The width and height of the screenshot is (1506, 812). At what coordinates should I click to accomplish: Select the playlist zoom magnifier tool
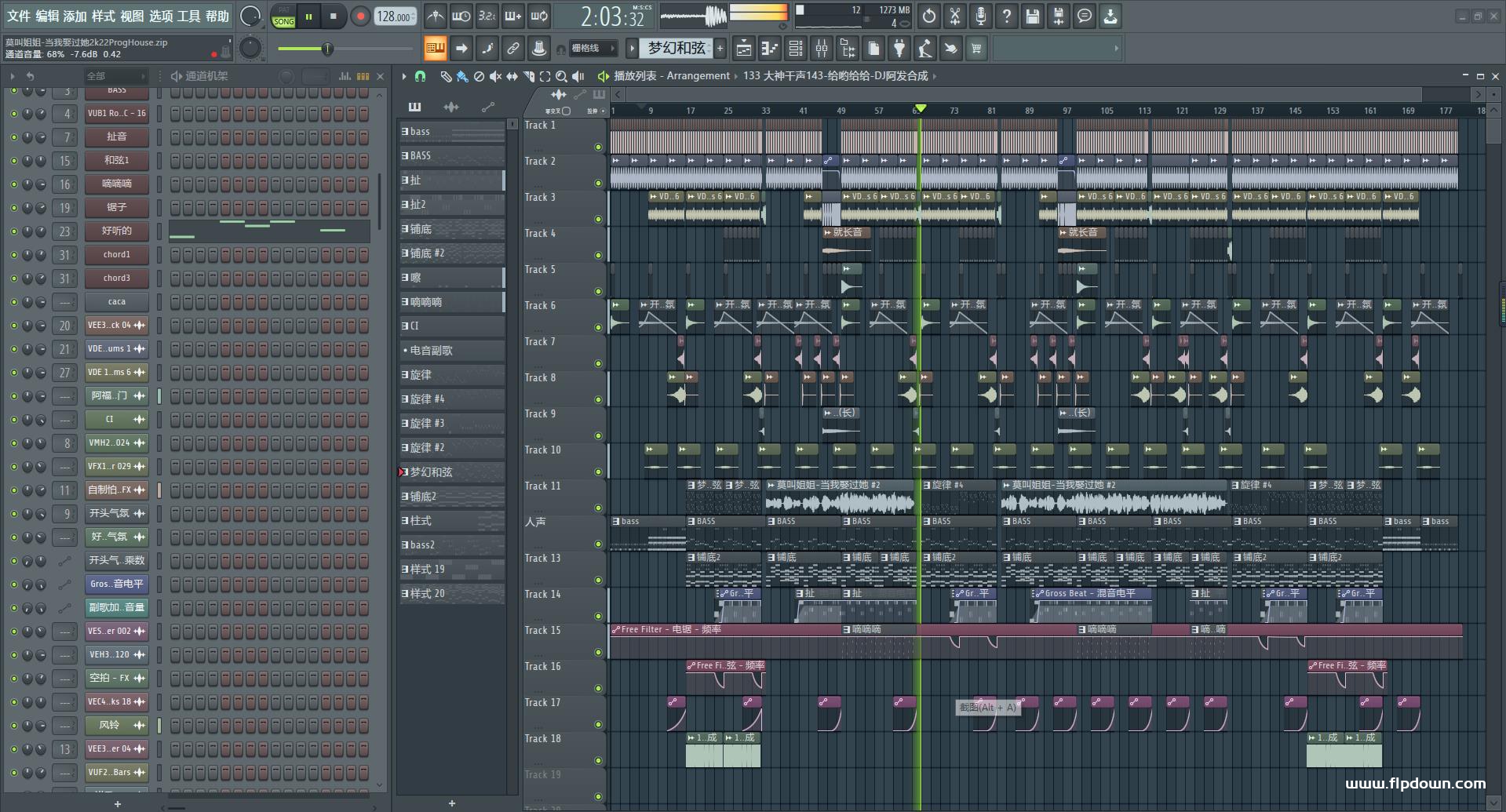tap(561, 76)
